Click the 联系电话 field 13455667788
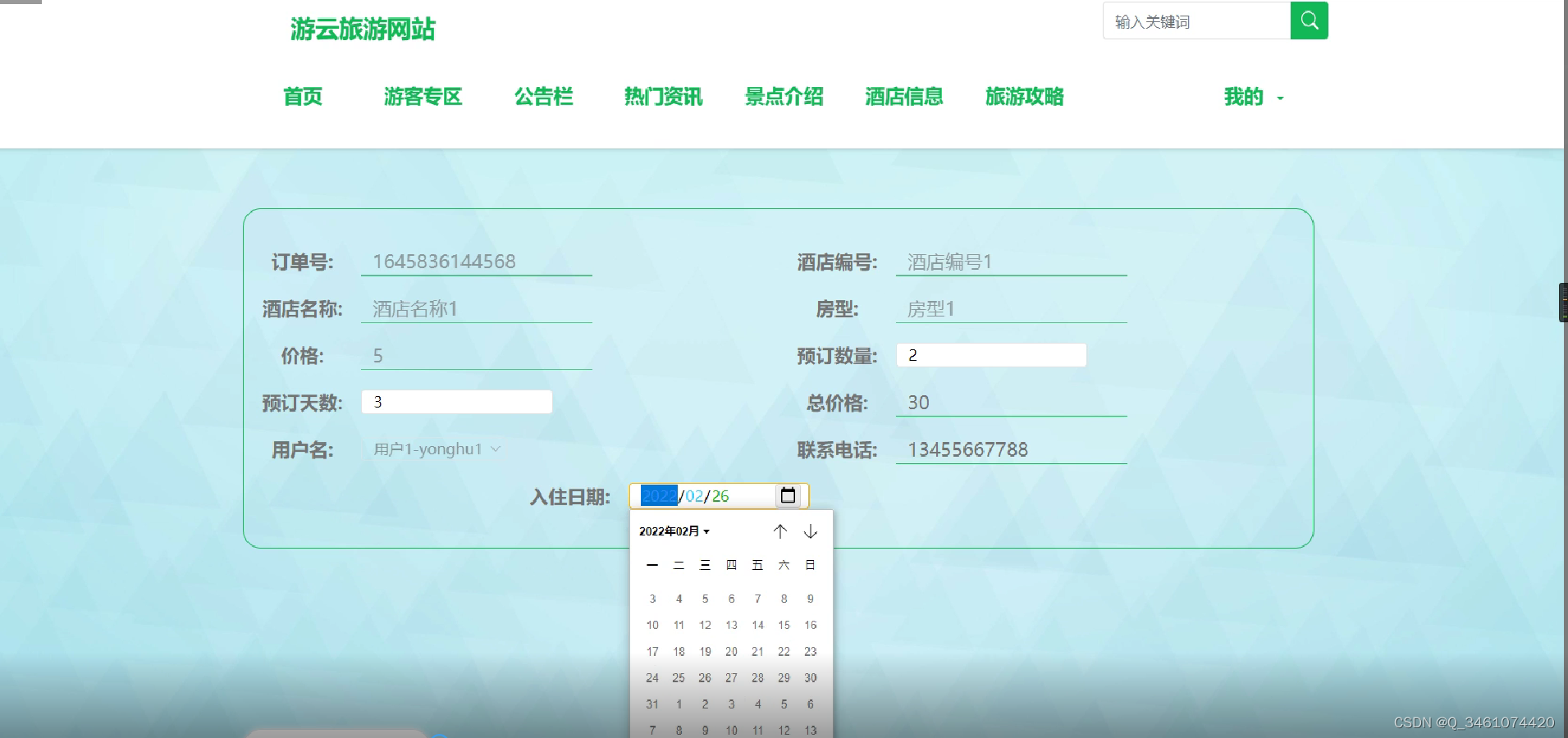Screen dimensions: 1568x738 coord(1012,449)
